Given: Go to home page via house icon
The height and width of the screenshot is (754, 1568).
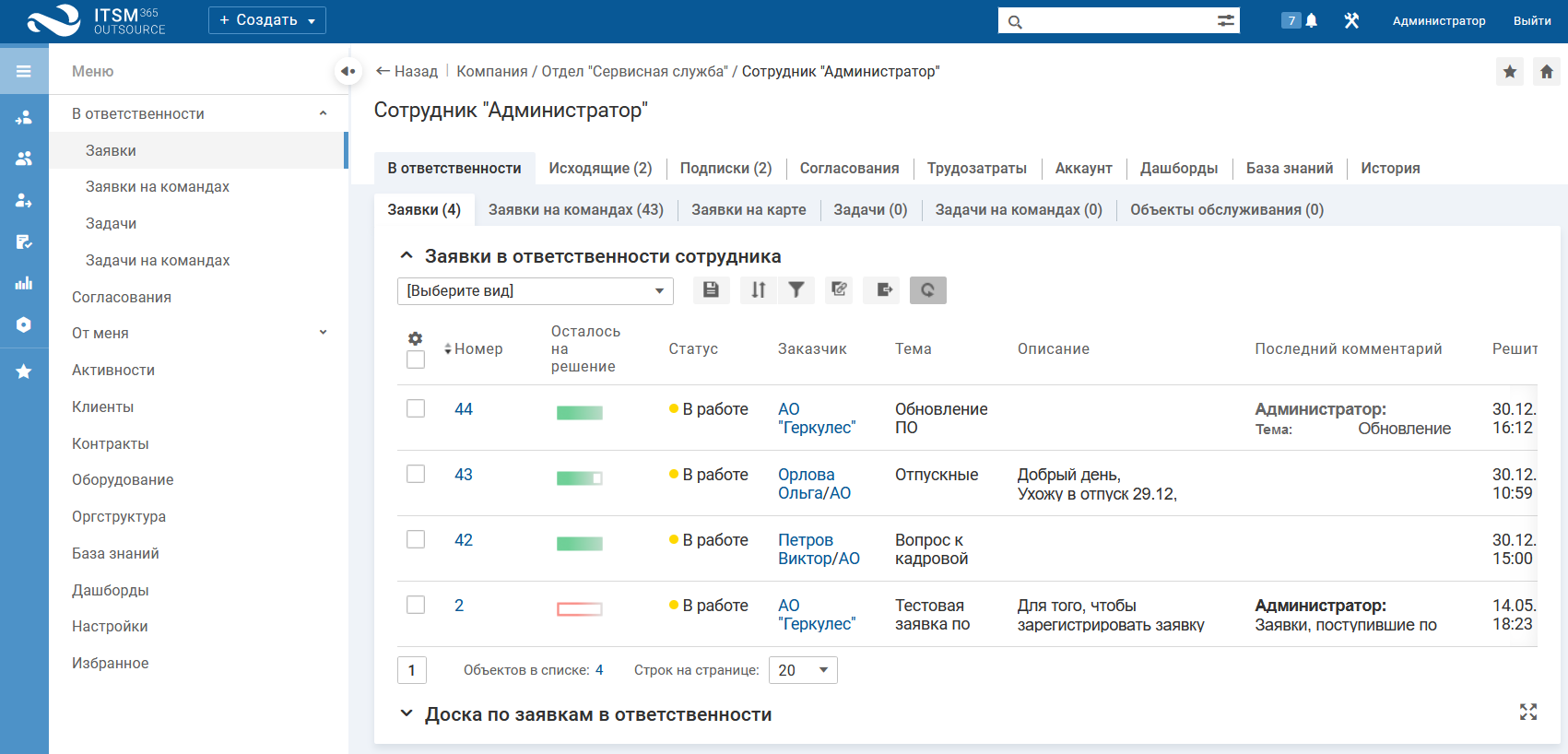Looking at the screenshot, I should point(1547,71).
